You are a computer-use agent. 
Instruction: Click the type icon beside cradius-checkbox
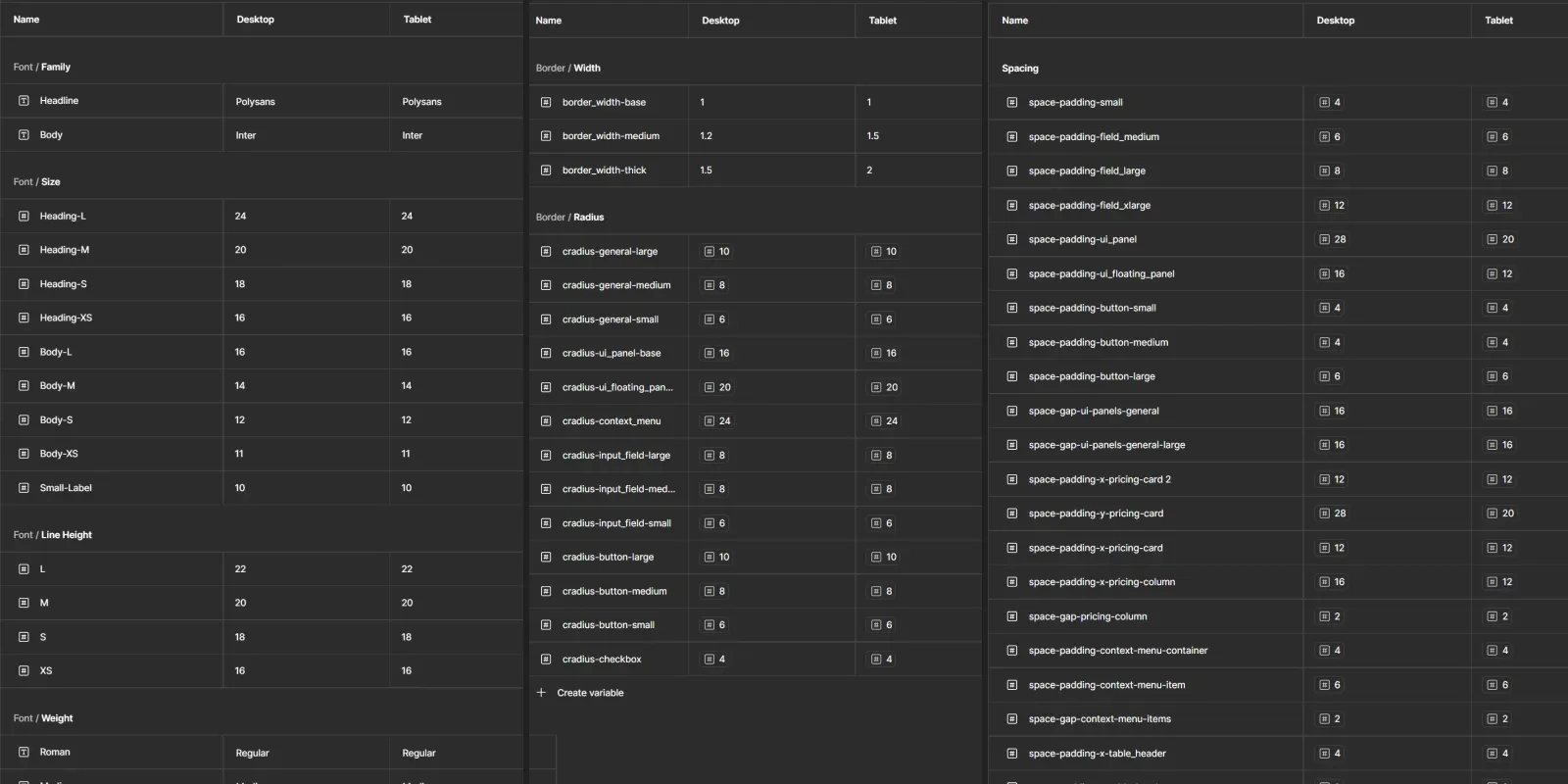pyautogui.click(x=546, y=660)
